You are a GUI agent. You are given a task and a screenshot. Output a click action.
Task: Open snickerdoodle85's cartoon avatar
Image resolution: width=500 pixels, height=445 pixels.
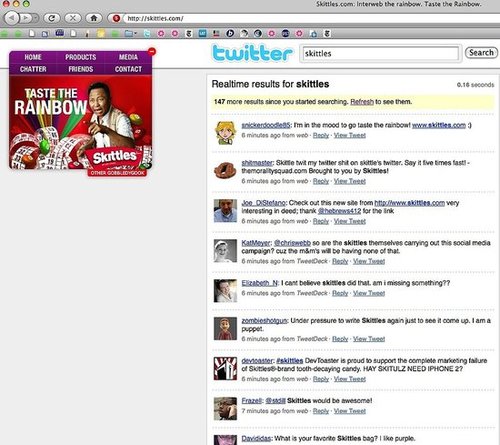tap(225, 133)
